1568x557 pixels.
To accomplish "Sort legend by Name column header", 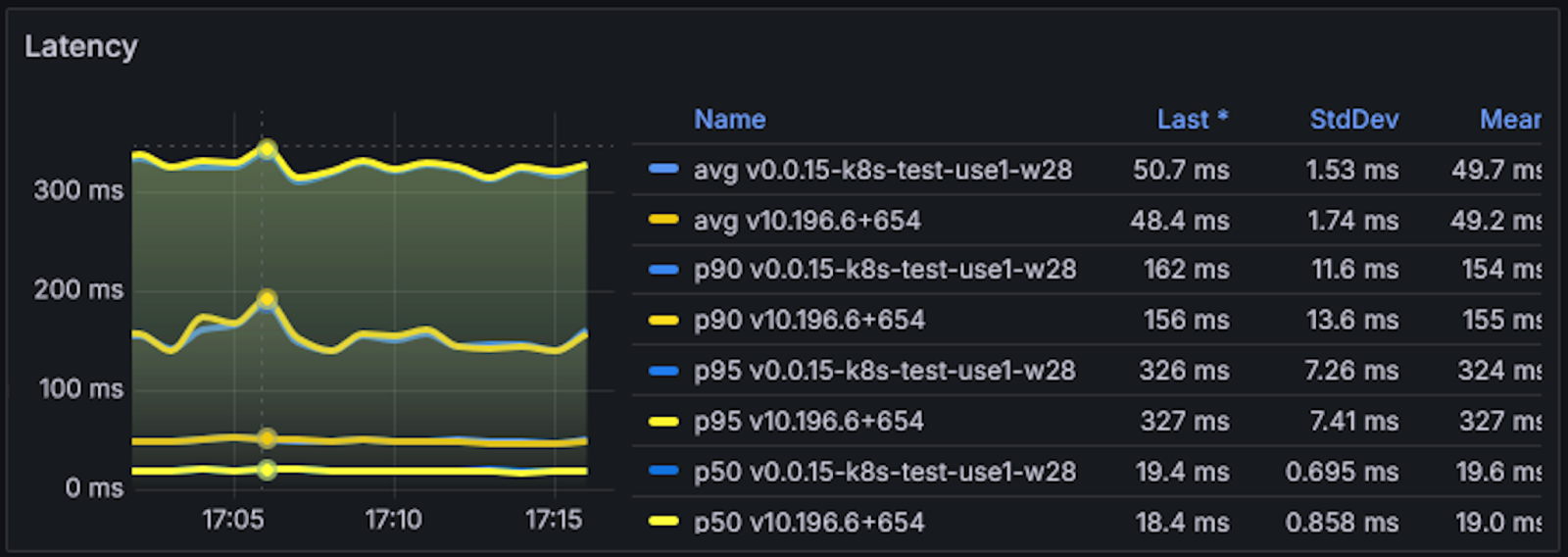I will [x=729, y=120].
